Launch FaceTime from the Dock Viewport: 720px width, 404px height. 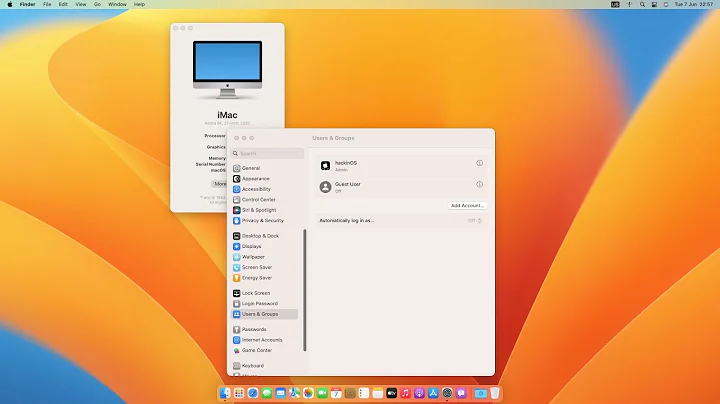[x=322, y=393]
